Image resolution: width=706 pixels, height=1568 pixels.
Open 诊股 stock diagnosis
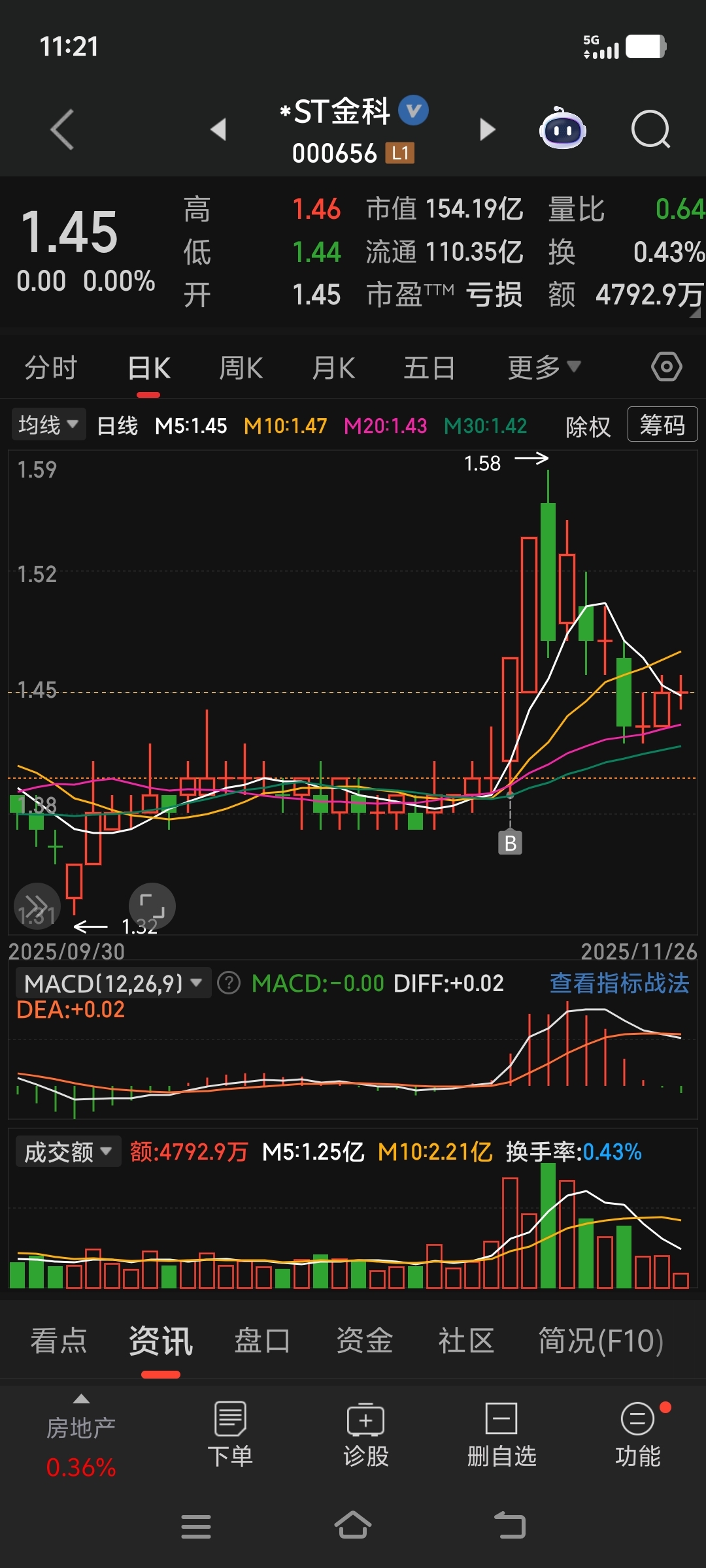tap(366, 1435)
